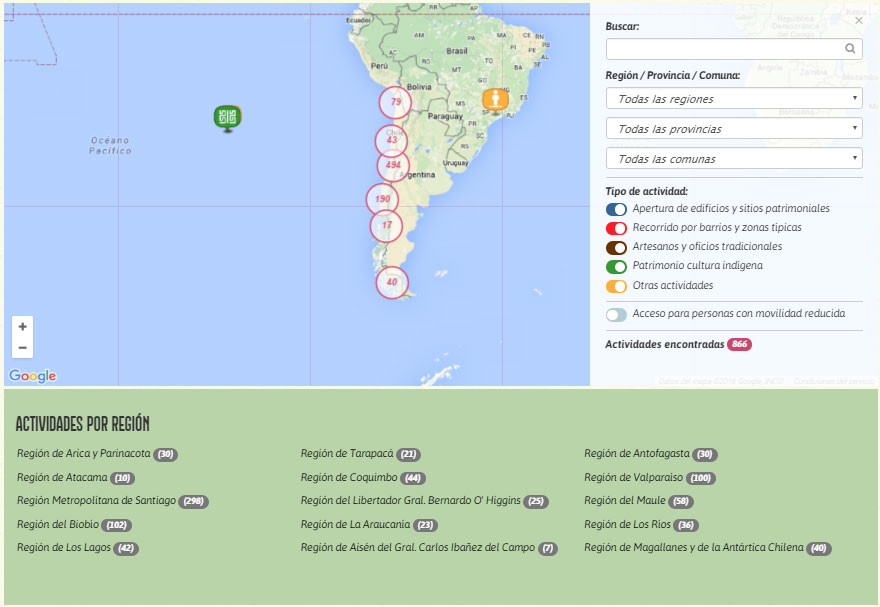Click the orange info marker near Brazil
This screenshot has width=880, height=607.
tap(495, 100)
